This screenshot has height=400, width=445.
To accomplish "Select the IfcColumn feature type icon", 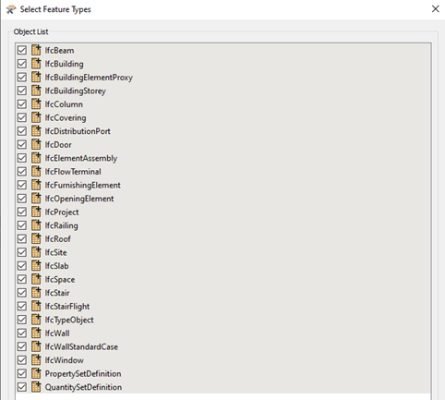I will tap(36, 104).
